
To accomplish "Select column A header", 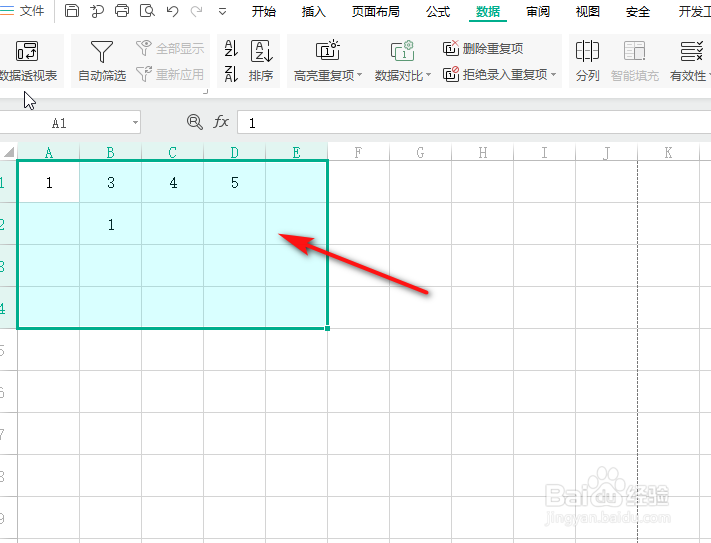I will point(49,153).
